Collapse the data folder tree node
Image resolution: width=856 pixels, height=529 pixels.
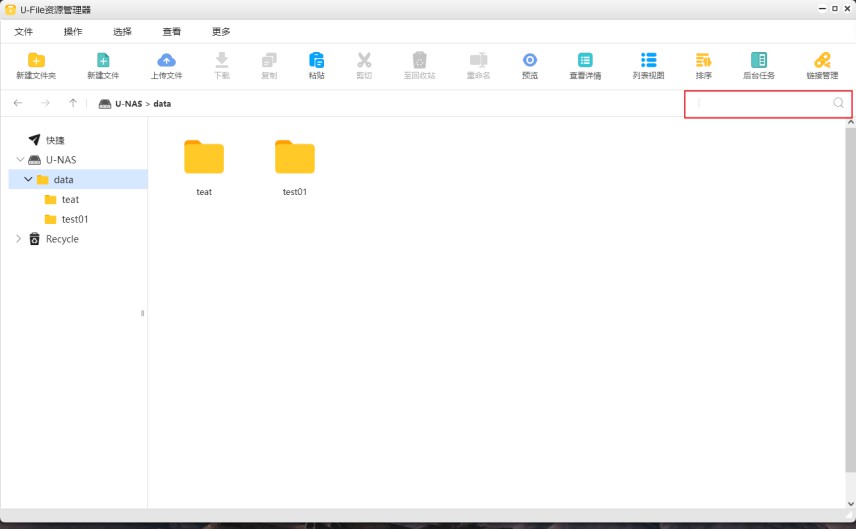28,180
